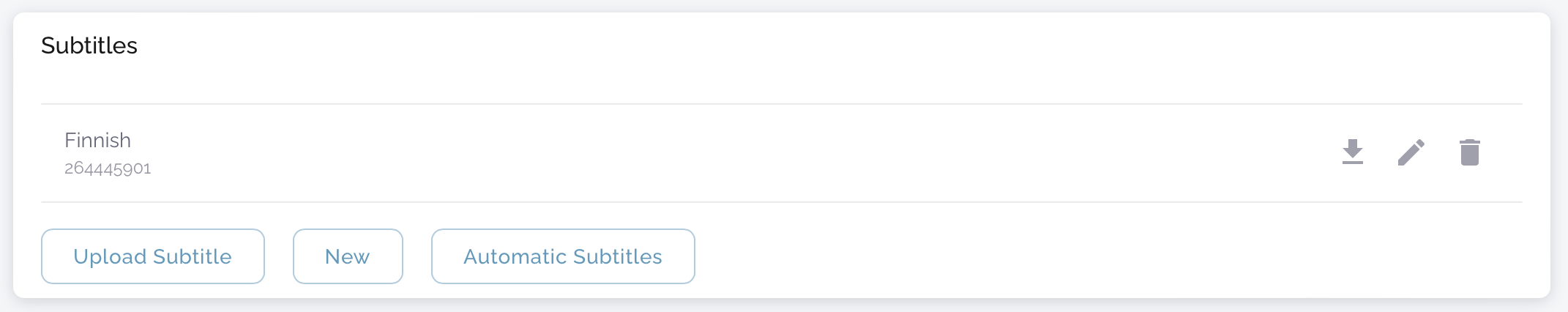
Task: Click the download arrow icon
Action: coord(1352,152)
